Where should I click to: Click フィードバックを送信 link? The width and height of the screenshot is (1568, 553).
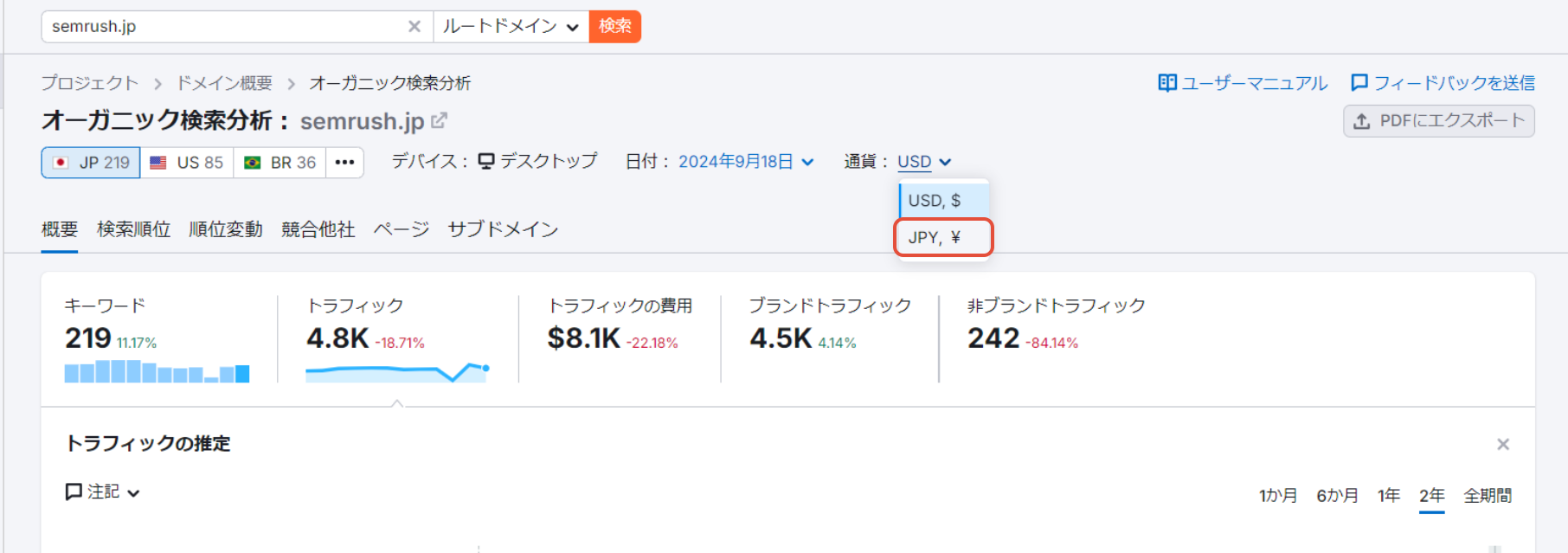[1443, 83]
